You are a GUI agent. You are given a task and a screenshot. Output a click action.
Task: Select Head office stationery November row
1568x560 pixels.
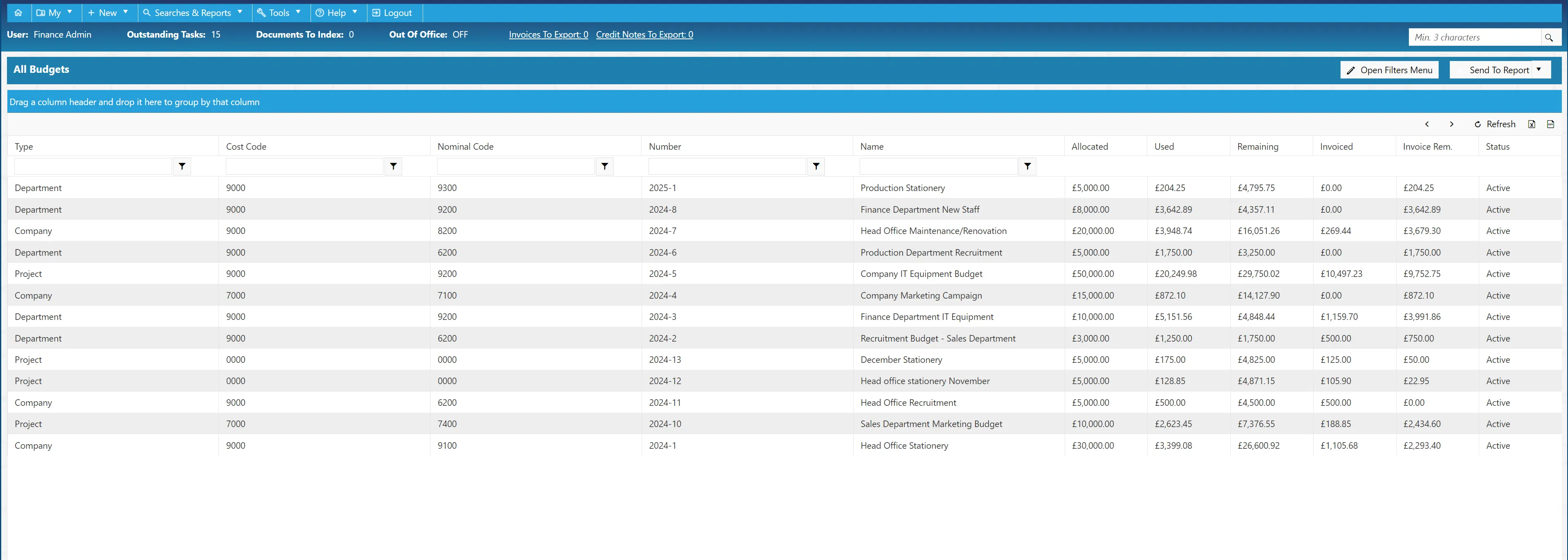pos(784,381)
